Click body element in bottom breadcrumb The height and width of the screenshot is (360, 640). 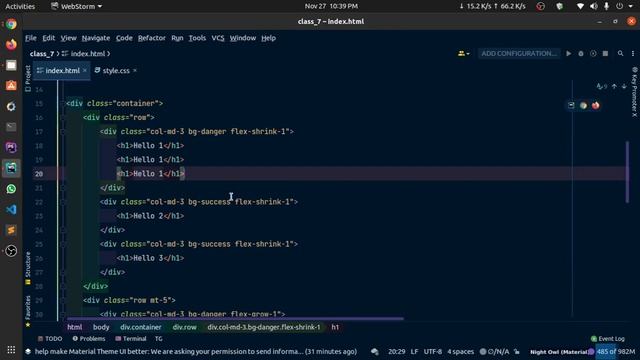point(101,327)
